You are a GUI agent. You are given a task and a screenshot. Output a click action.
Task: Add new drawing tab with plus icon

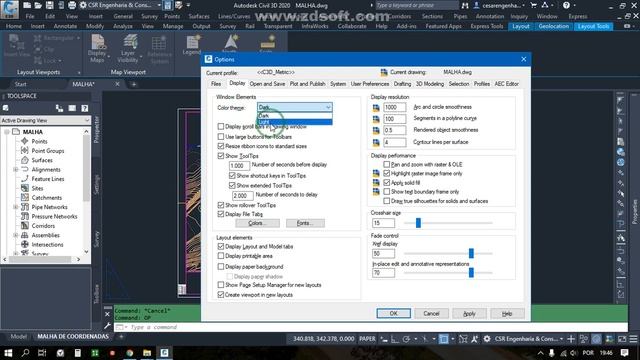click(134, 84)
